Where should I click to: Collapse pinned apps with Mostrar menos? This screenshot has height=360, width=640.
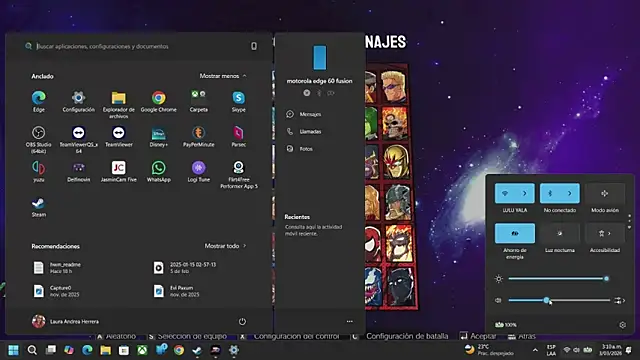click(x=223, y=76)
